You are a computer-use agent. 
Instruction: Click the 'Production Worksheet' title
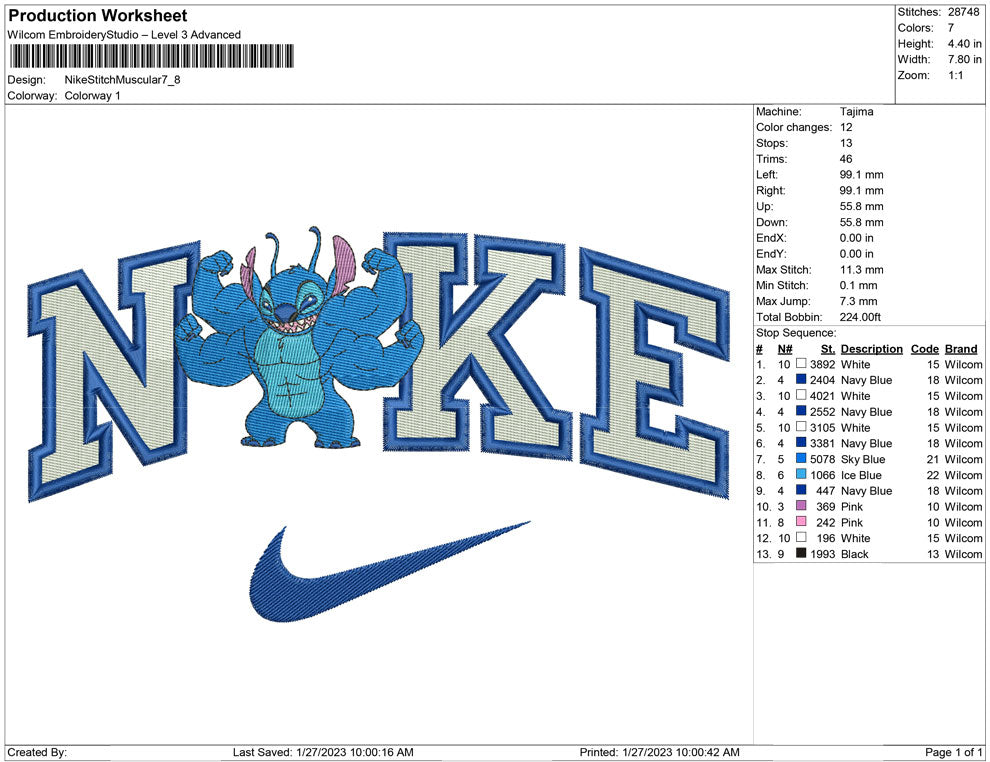coord(98,16)
